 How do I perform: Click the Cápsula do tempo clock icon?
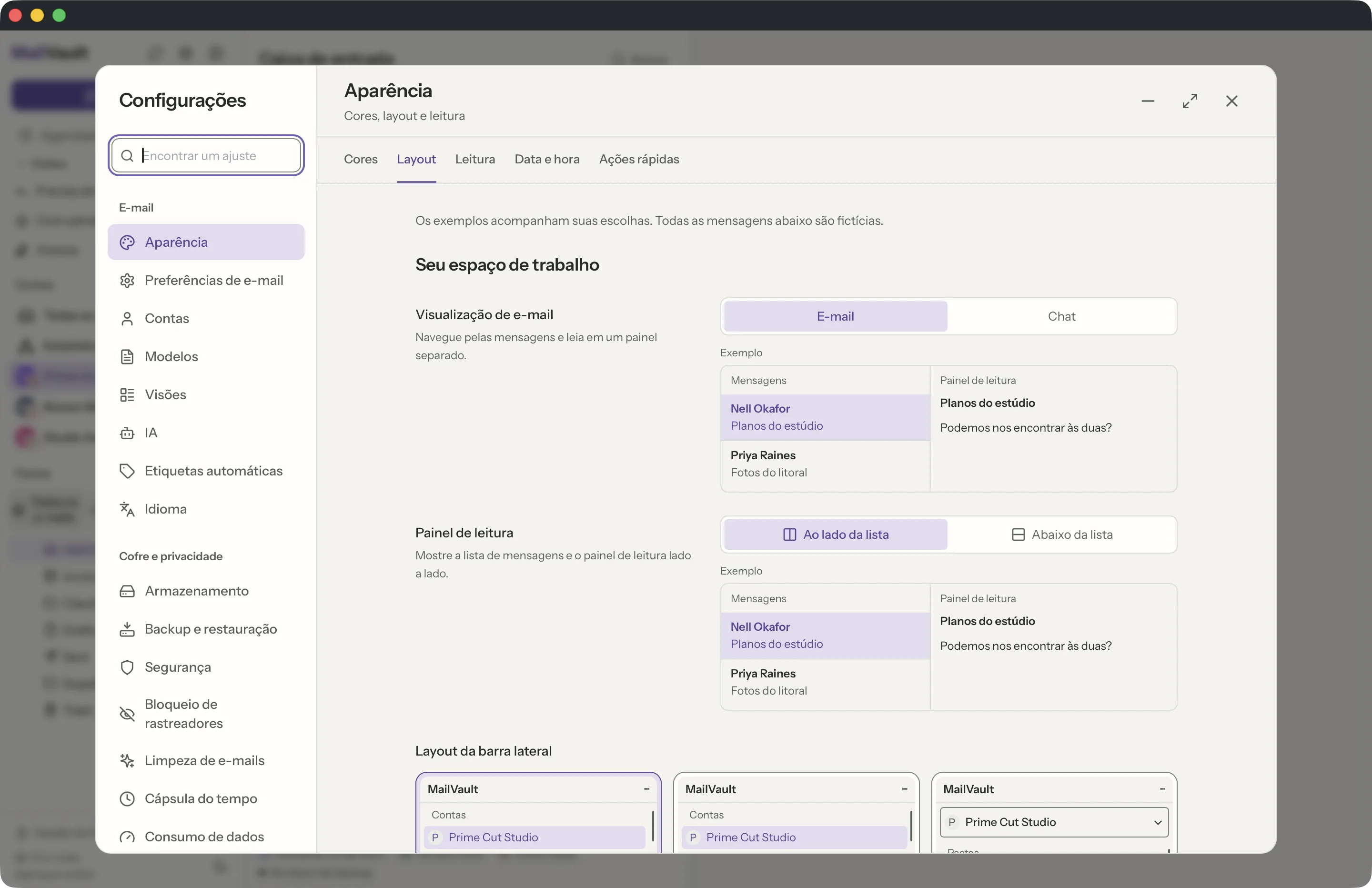127,798
